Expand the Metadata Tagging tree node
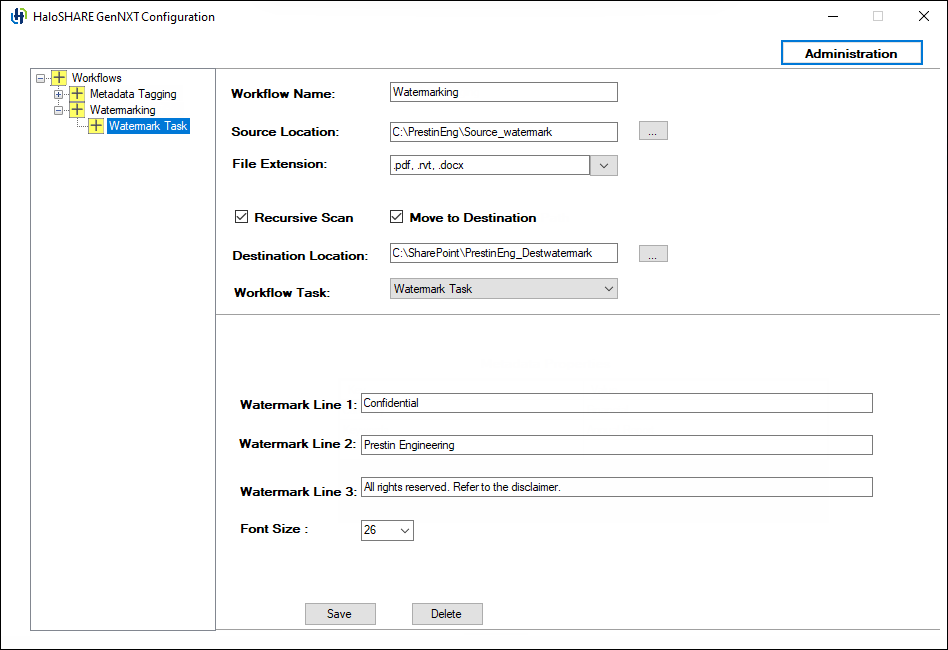Screen dimensions: 948x650 [x=58, y=94]
